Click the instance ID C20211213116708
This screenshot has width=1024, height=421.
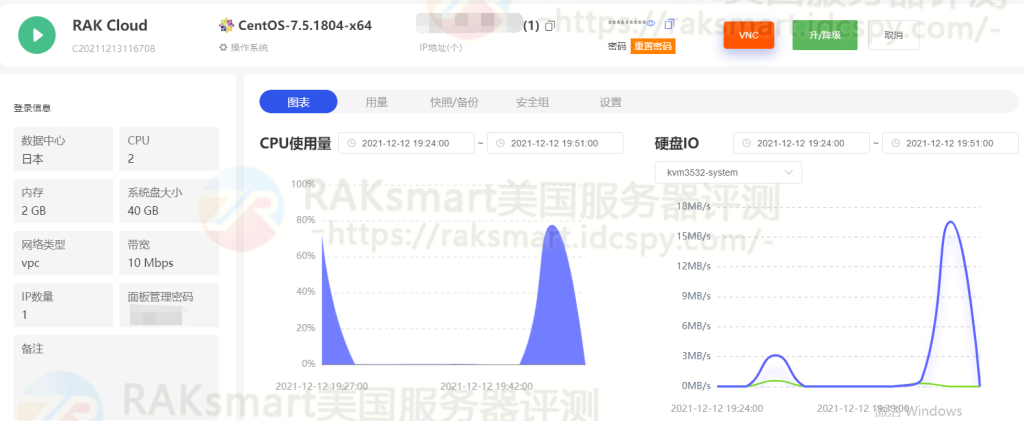point(114,48)
